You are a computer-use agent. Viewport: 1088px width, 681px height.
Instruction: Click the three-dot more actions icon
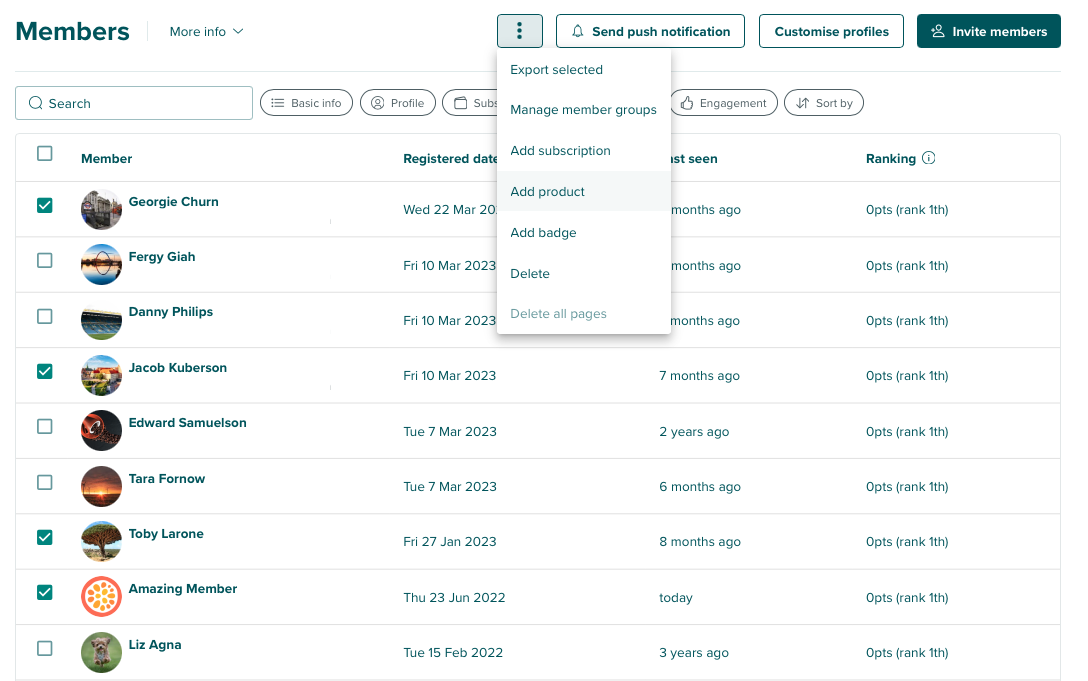tap(519, 31)
